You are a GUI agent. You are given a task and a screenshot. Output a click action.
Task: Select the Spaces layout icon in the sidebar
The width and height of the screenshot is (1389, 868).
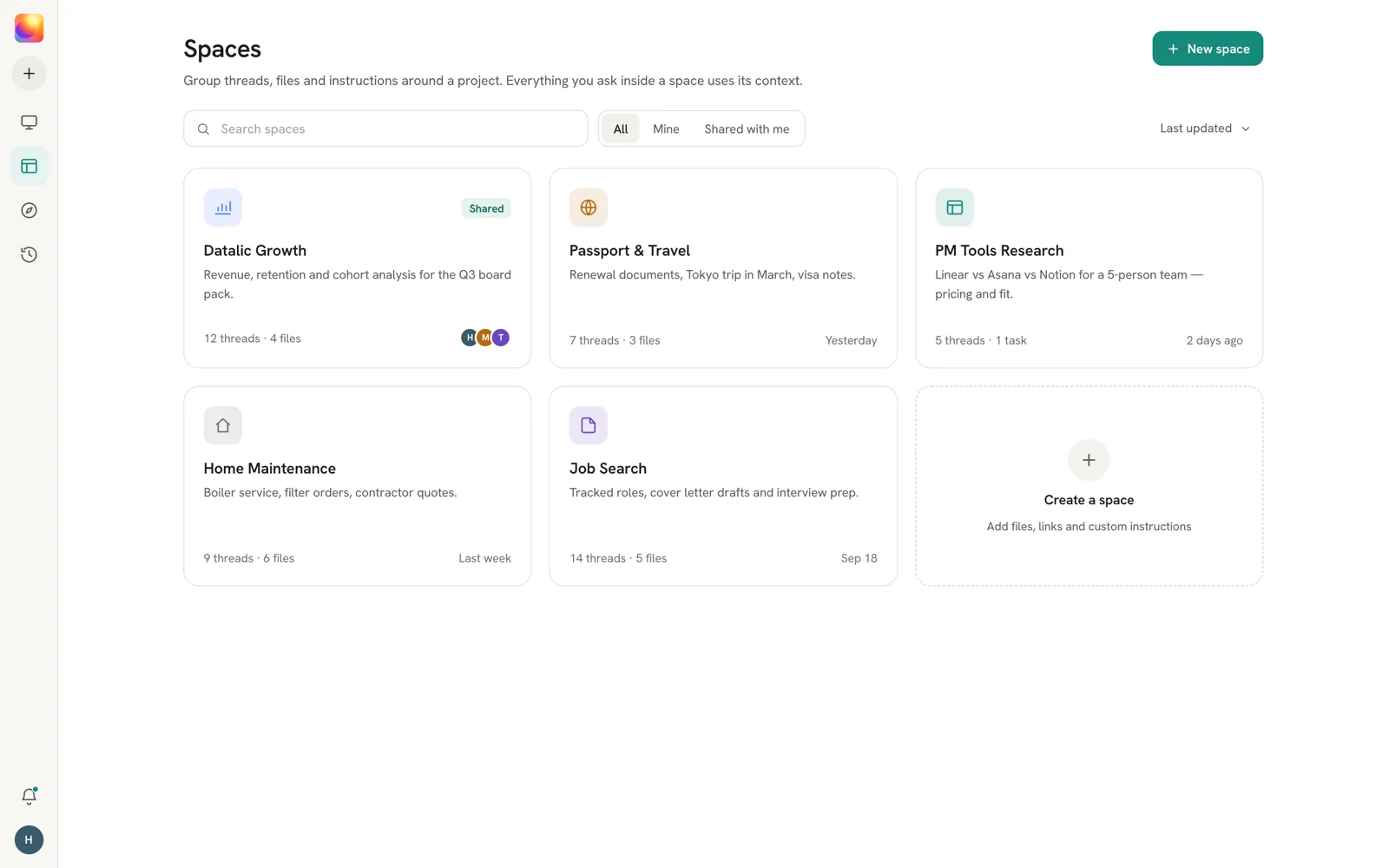click(29, 166)
